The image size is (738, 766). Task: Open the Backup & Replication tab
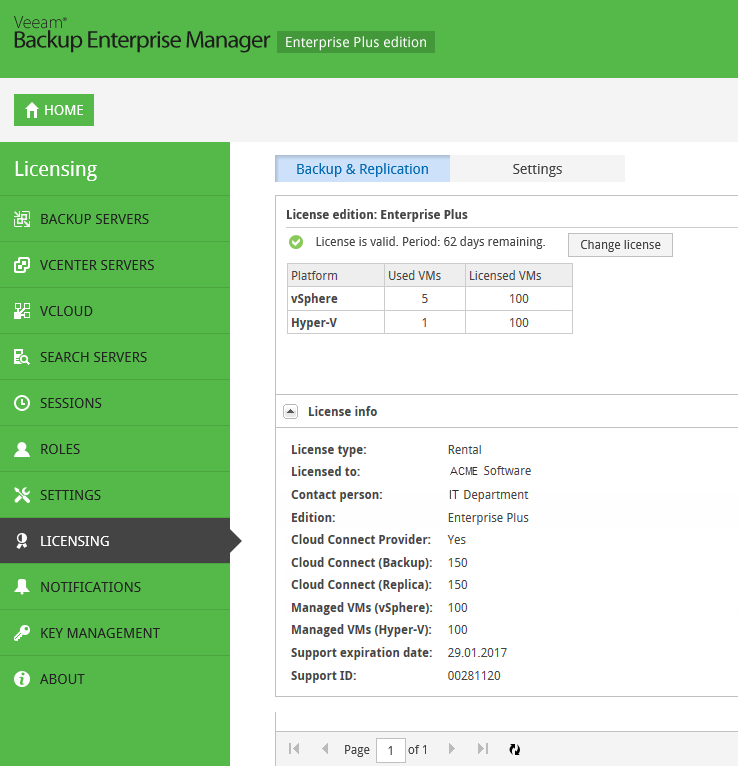362,169
